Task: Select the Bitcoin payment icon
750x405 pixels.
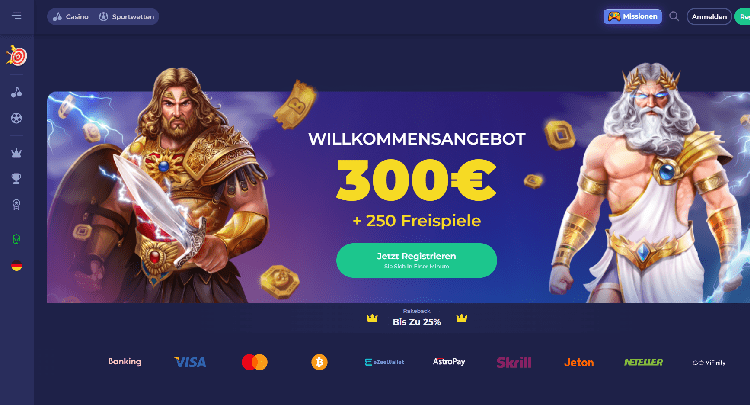Action: pyautogui.click(x=320, y=362)
